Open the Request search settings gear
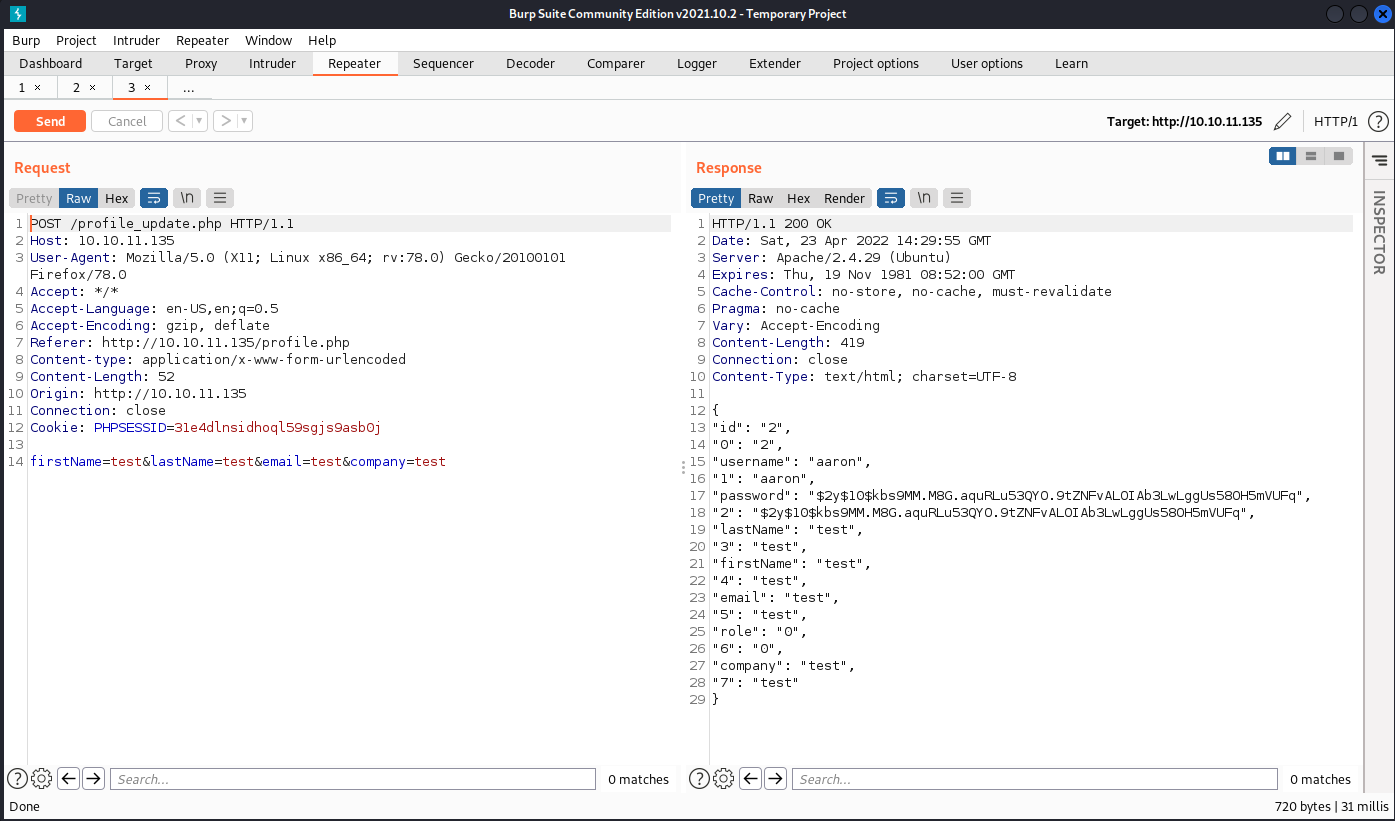1395x821 pixels. pos(42,779)
